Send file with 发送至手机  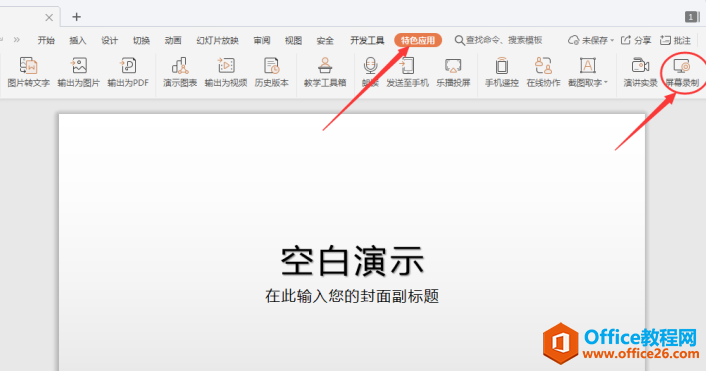point(407,72)
